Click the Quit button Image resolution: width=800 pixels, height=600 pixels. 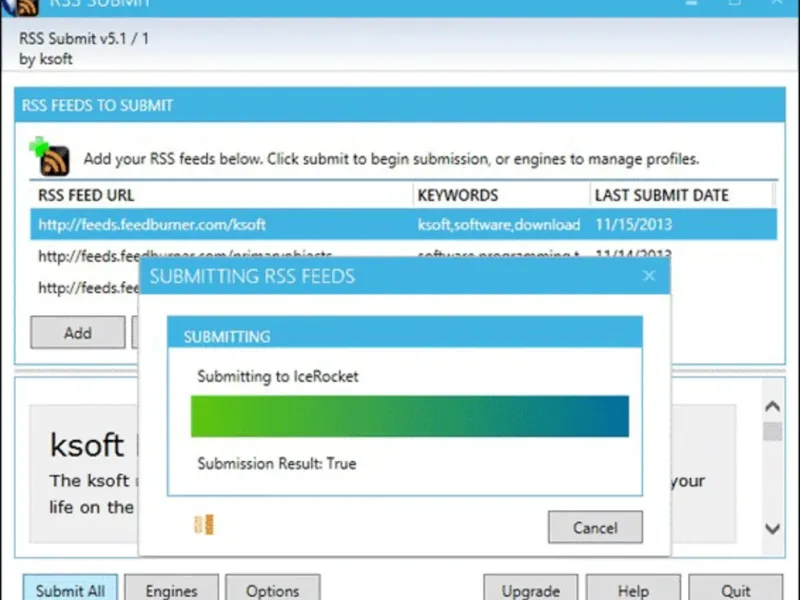point(735,588)
